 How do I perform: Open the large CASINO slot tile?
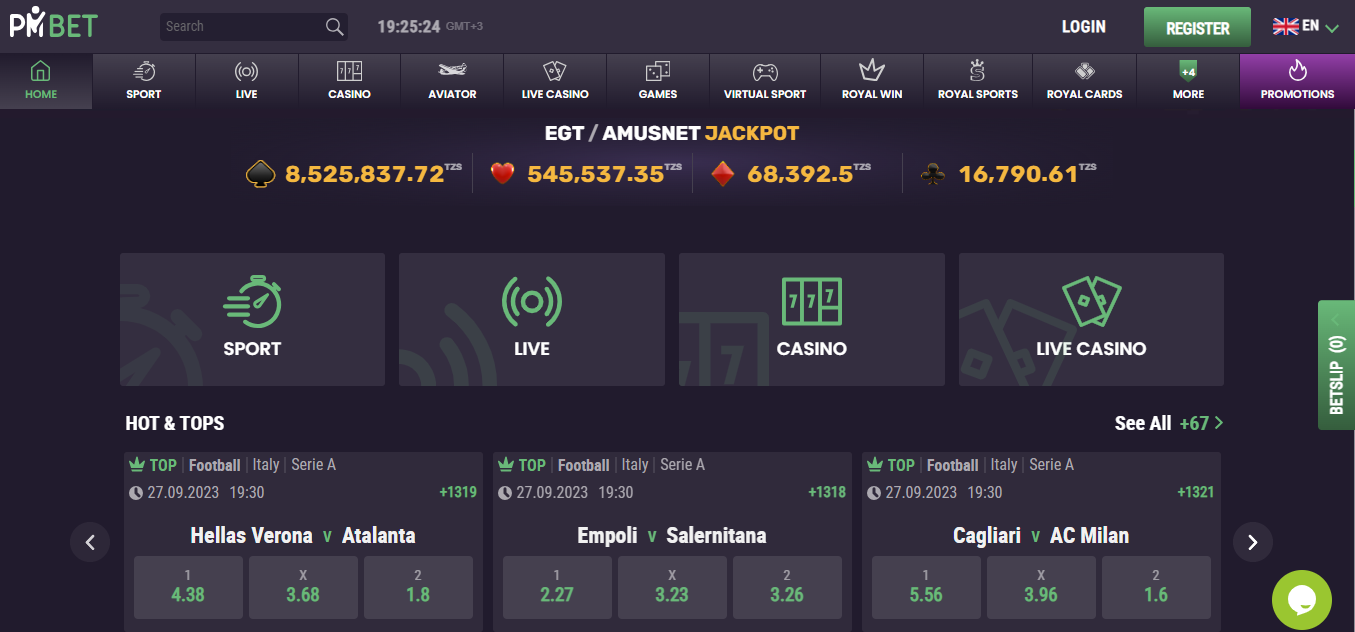point(812,319)
